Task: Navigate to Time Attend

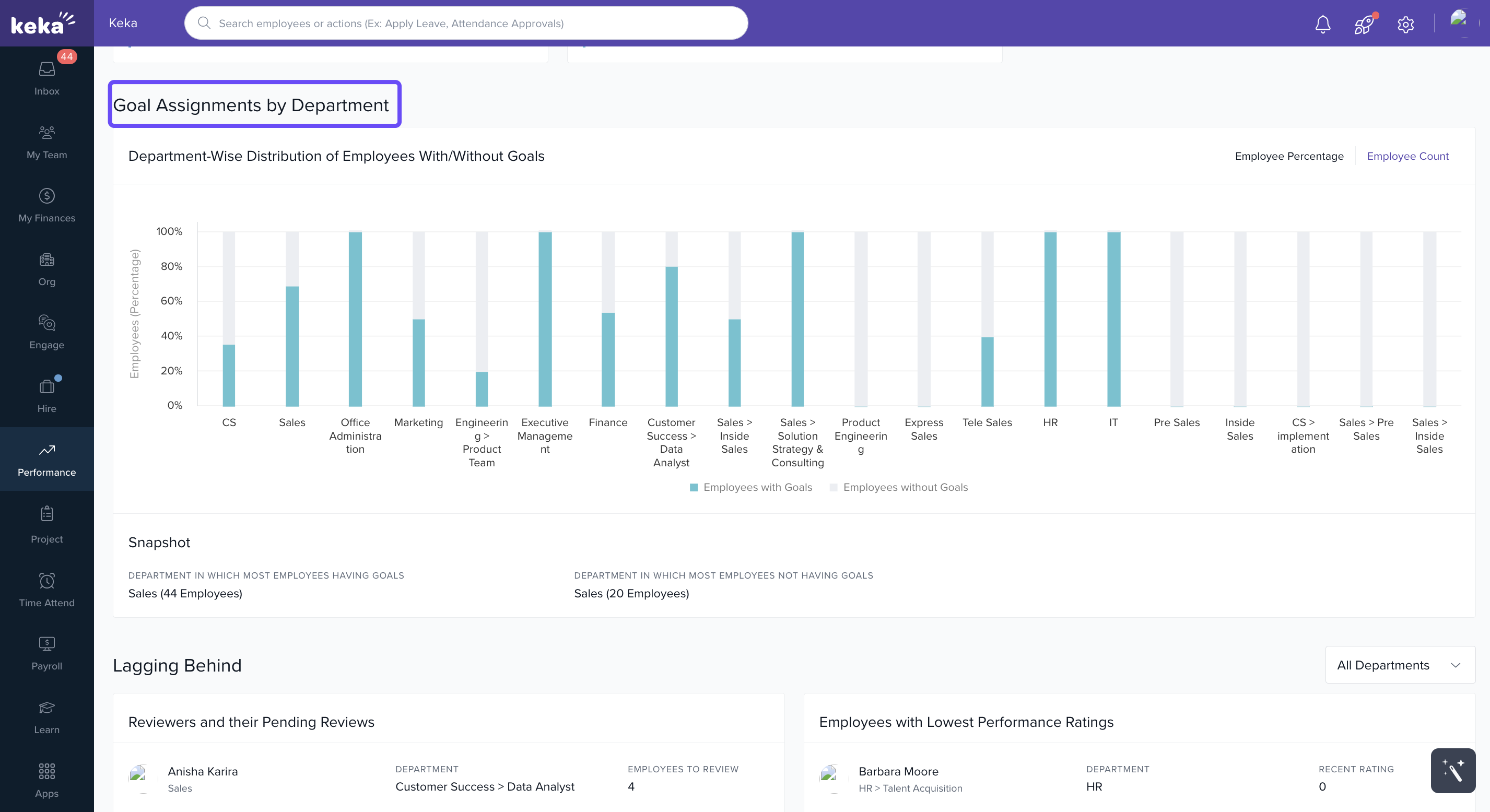Action: 46,590
